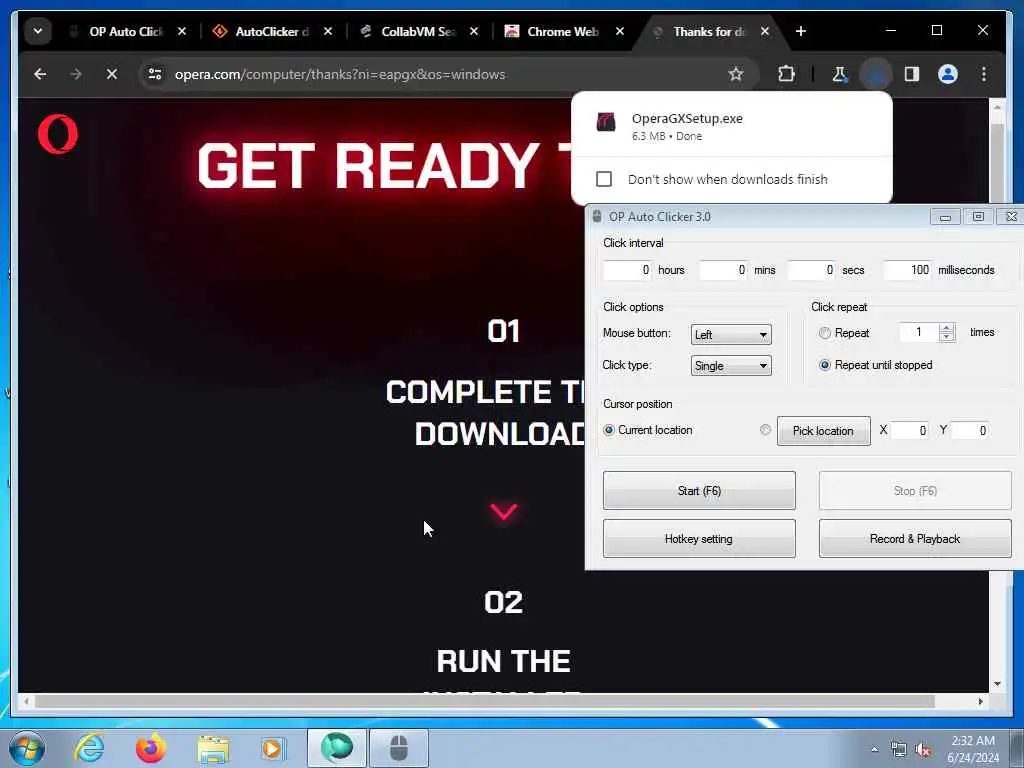Screen dimensions: 1024x768
Task: Open Record & Playback
Action: [x=915, y=539]
